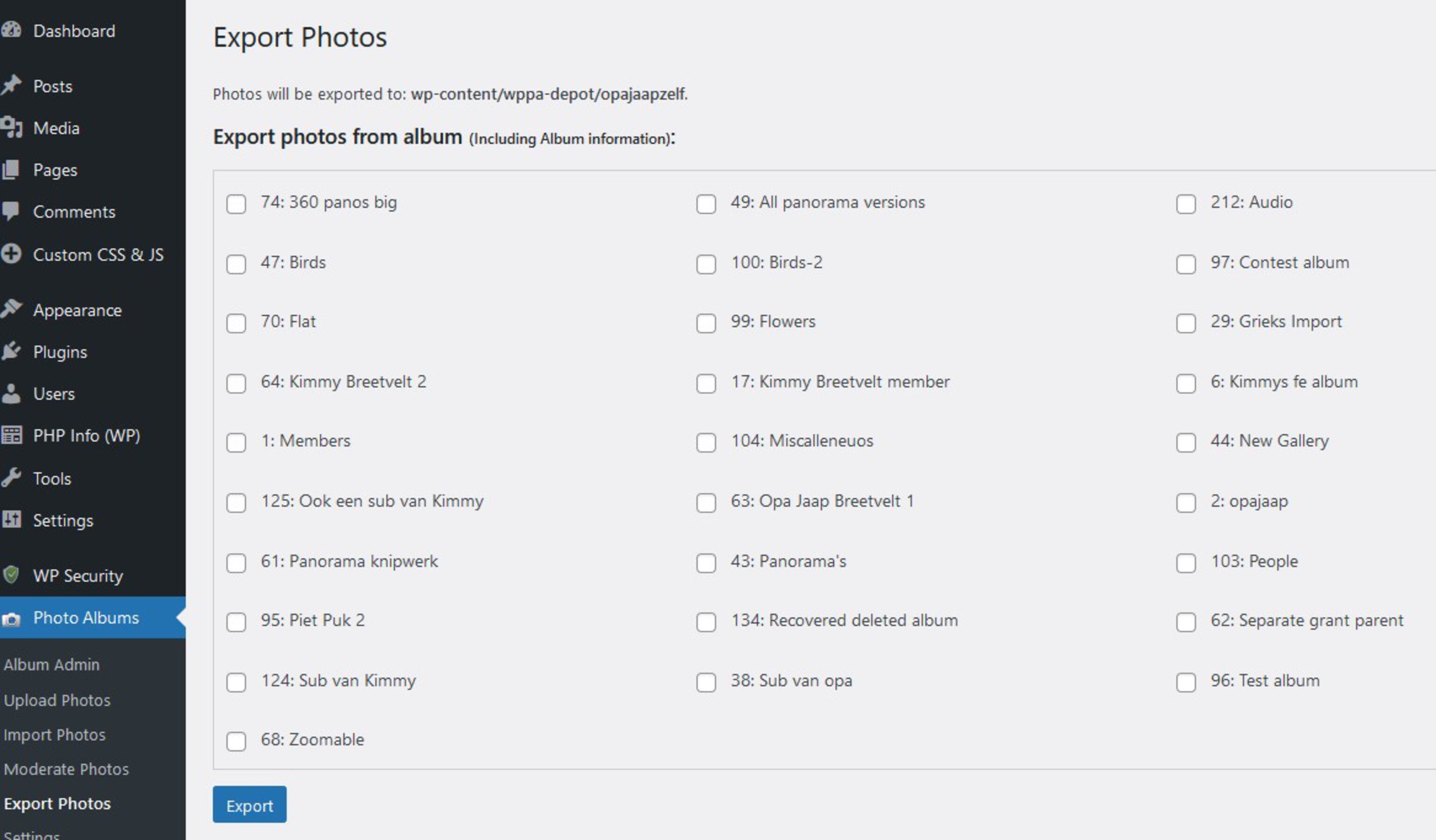Screen dimensions: 1436x840
Task: Open the Appearance menu
Action: [x=77, y=310]
